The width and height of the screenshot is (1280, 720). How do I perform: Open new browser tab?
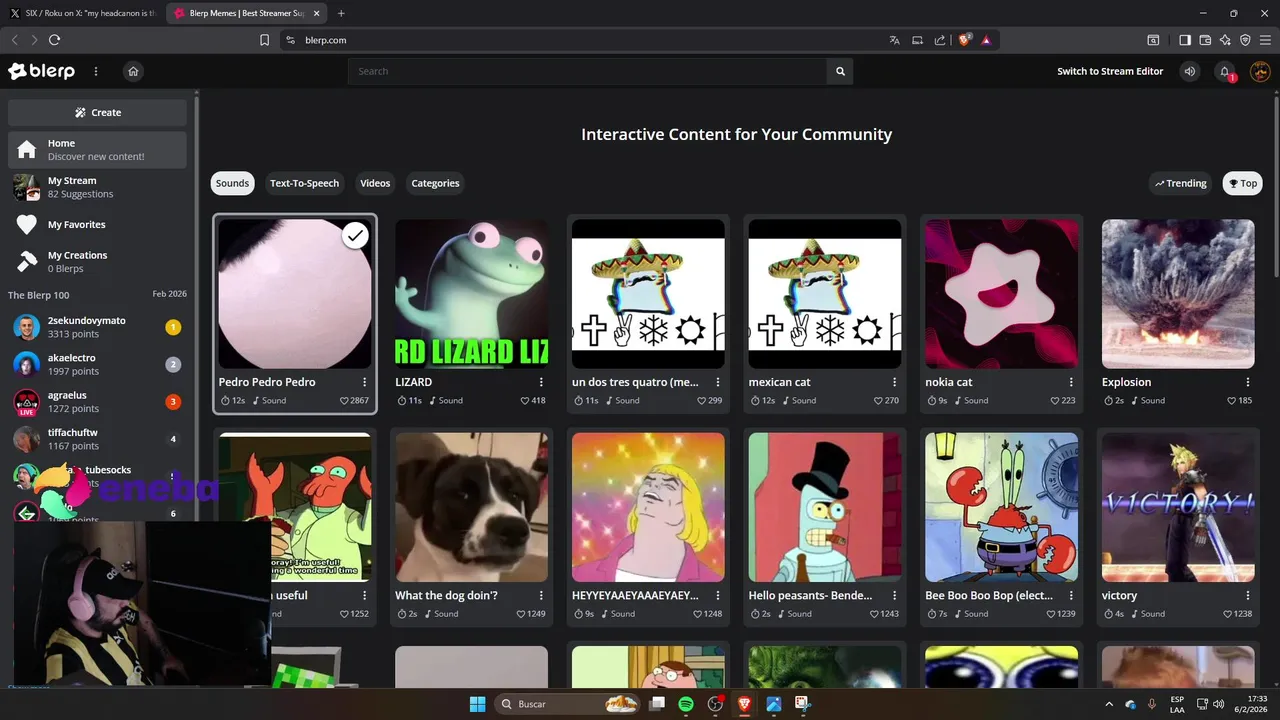coord(341,13)
